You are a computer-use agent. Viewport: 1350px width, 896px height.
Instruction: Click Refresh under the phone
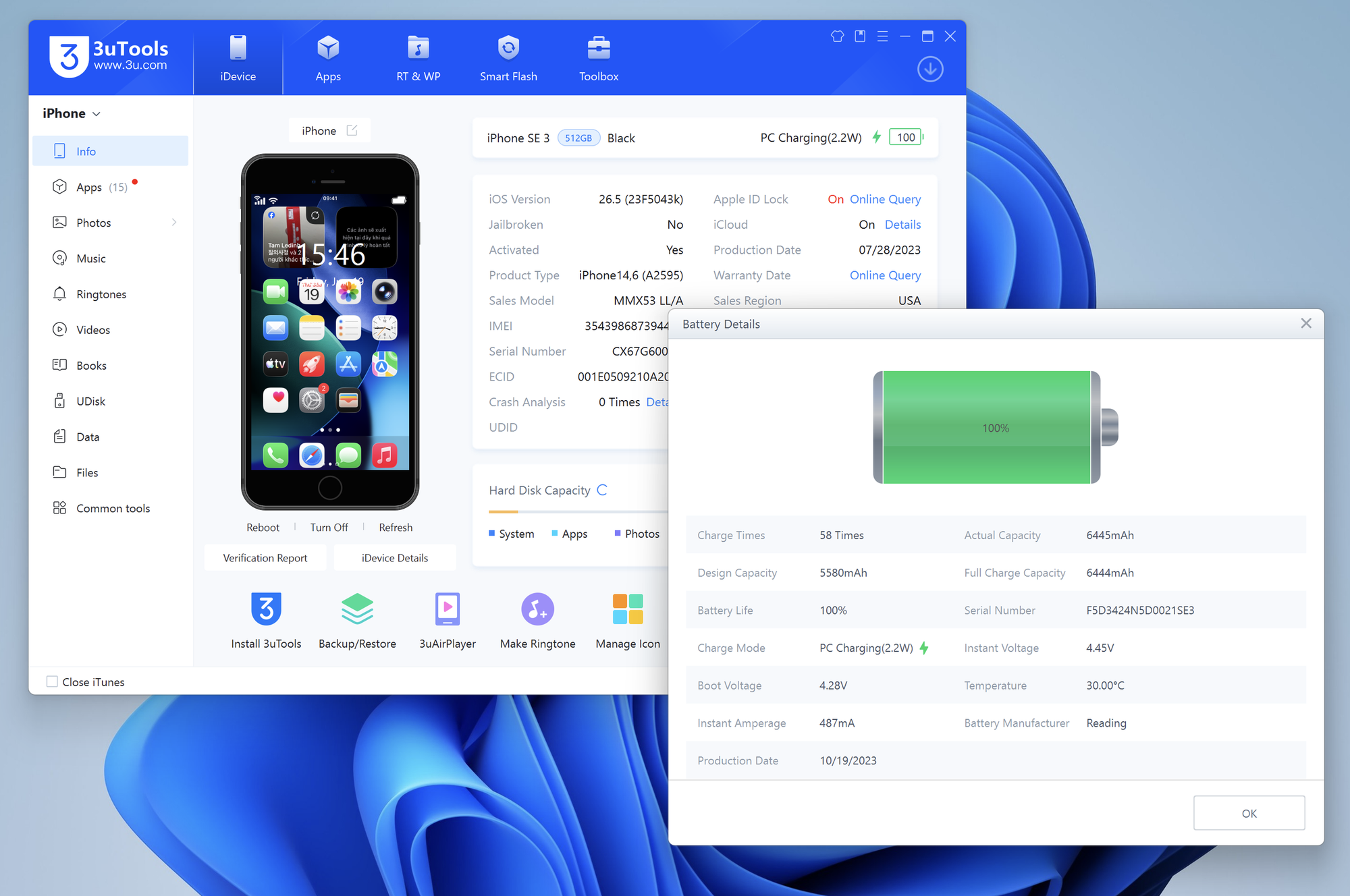click(396, 528)
